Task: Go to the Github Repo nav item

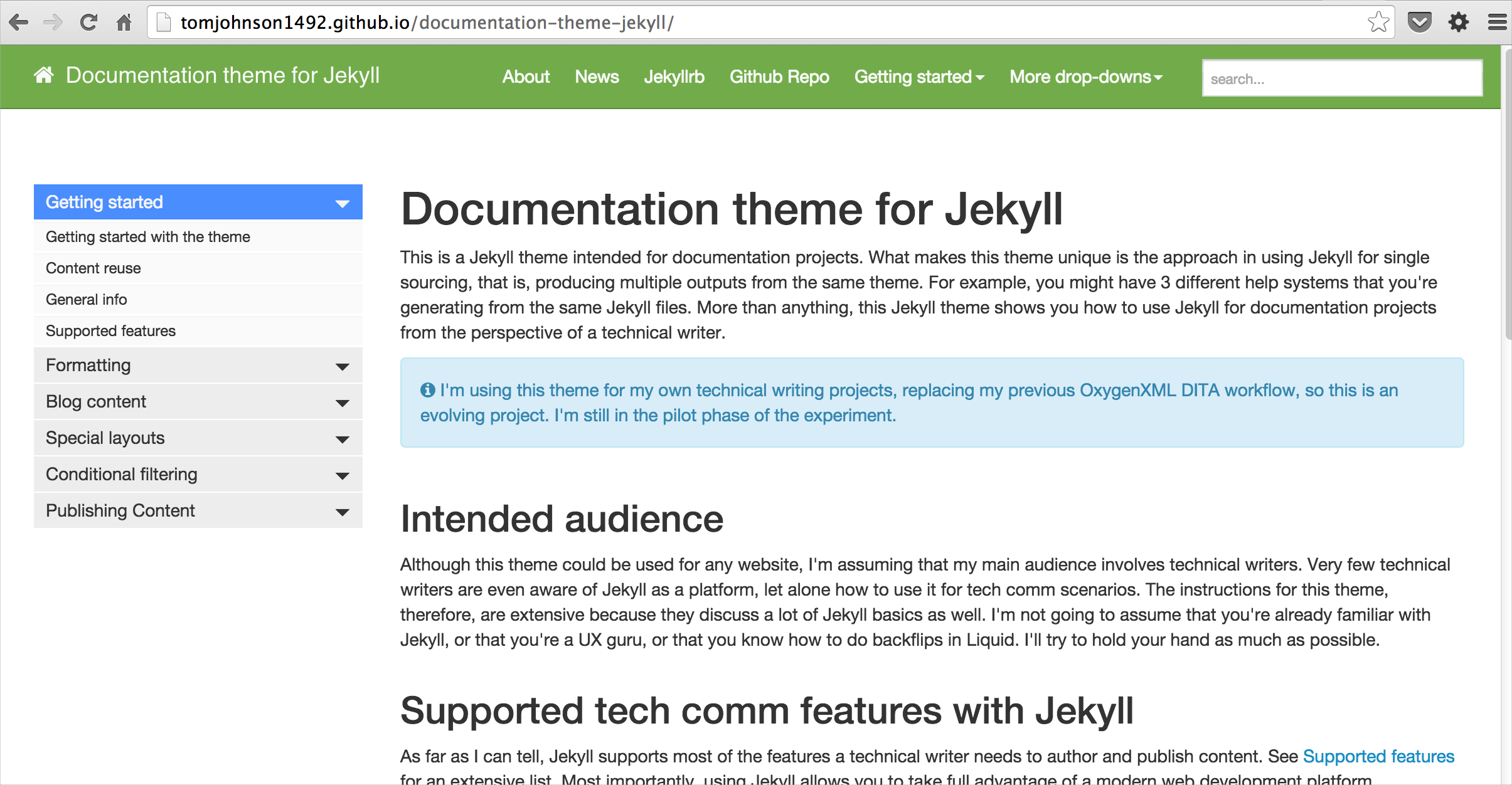Action: point(779,76)
